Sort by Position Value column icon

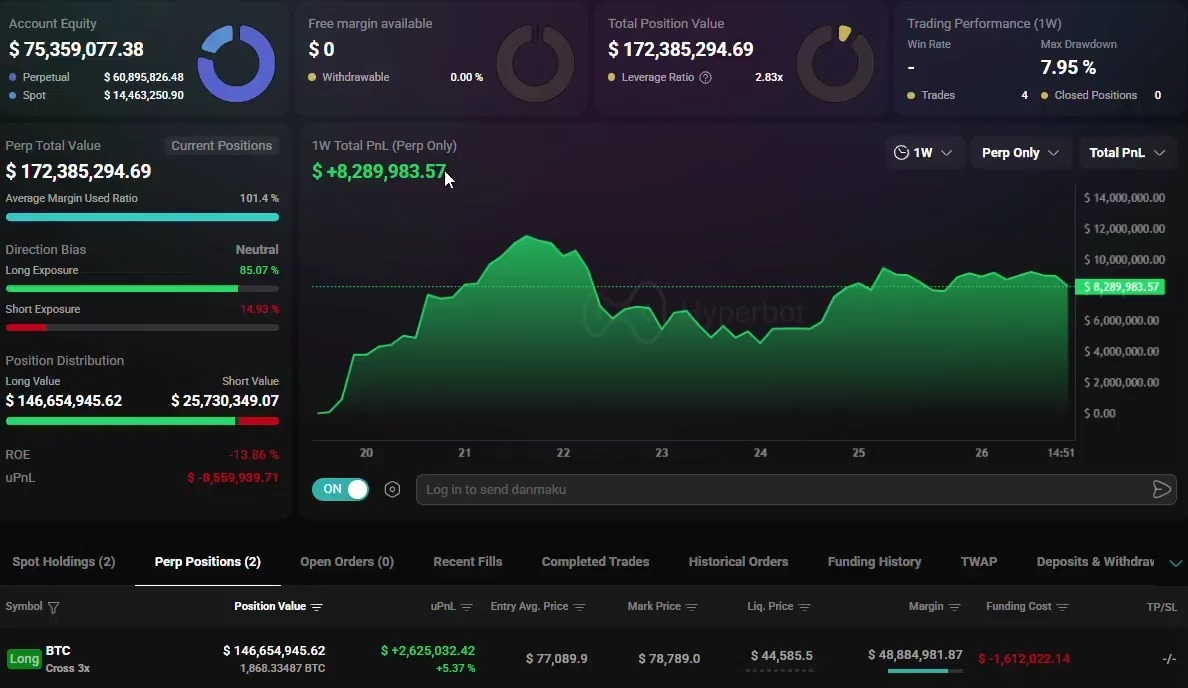coord(317,607)
